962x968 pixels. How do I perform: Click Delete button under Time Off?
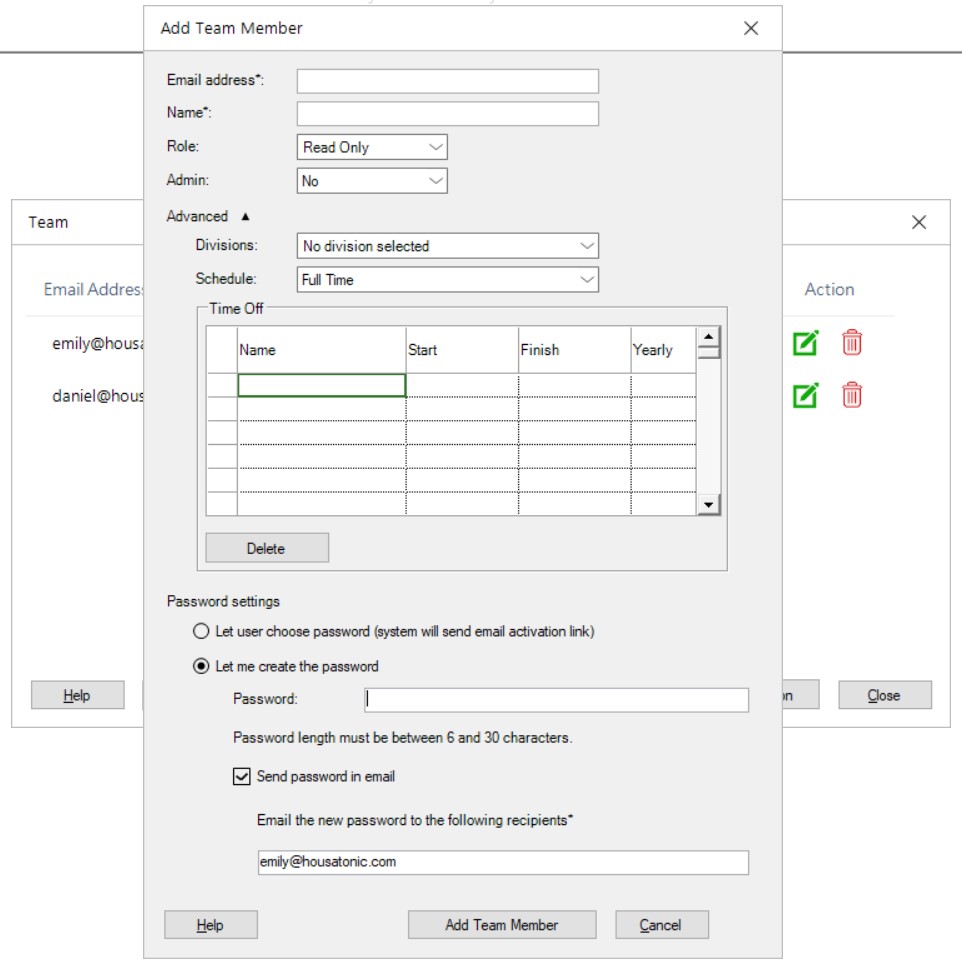(266, 548)
